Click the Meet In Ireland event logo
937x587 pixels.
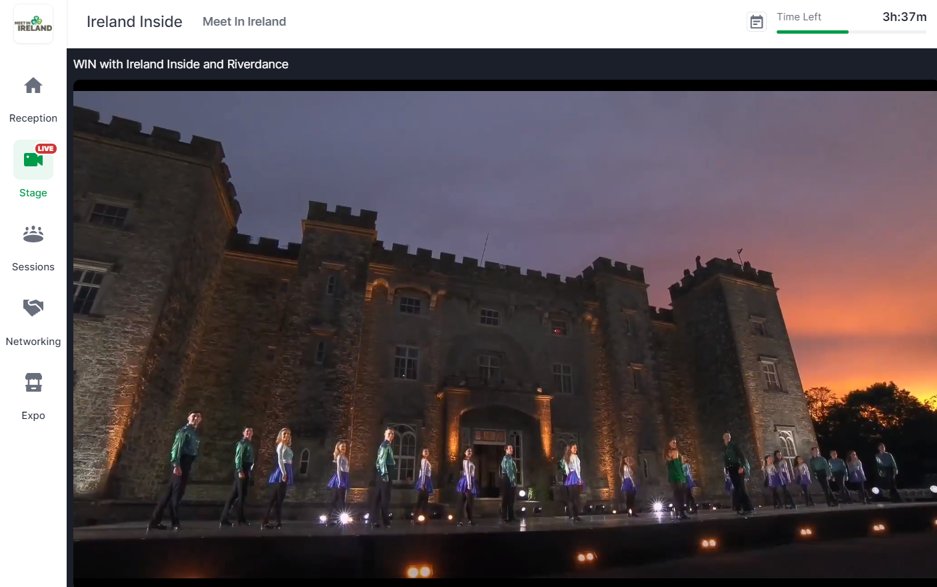pyautogui.click(x=33, y=23)
